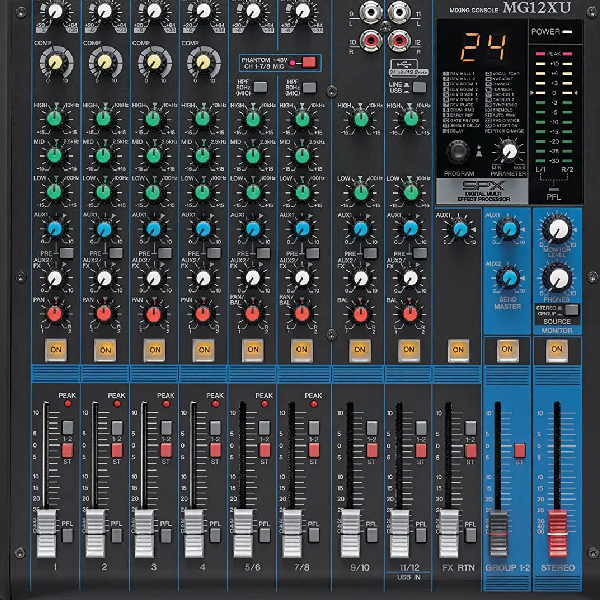Click SEND MASTER AUX1 blue knob
Image resolution: width=600 pixels, height=600 pixels.
[509, 229]
